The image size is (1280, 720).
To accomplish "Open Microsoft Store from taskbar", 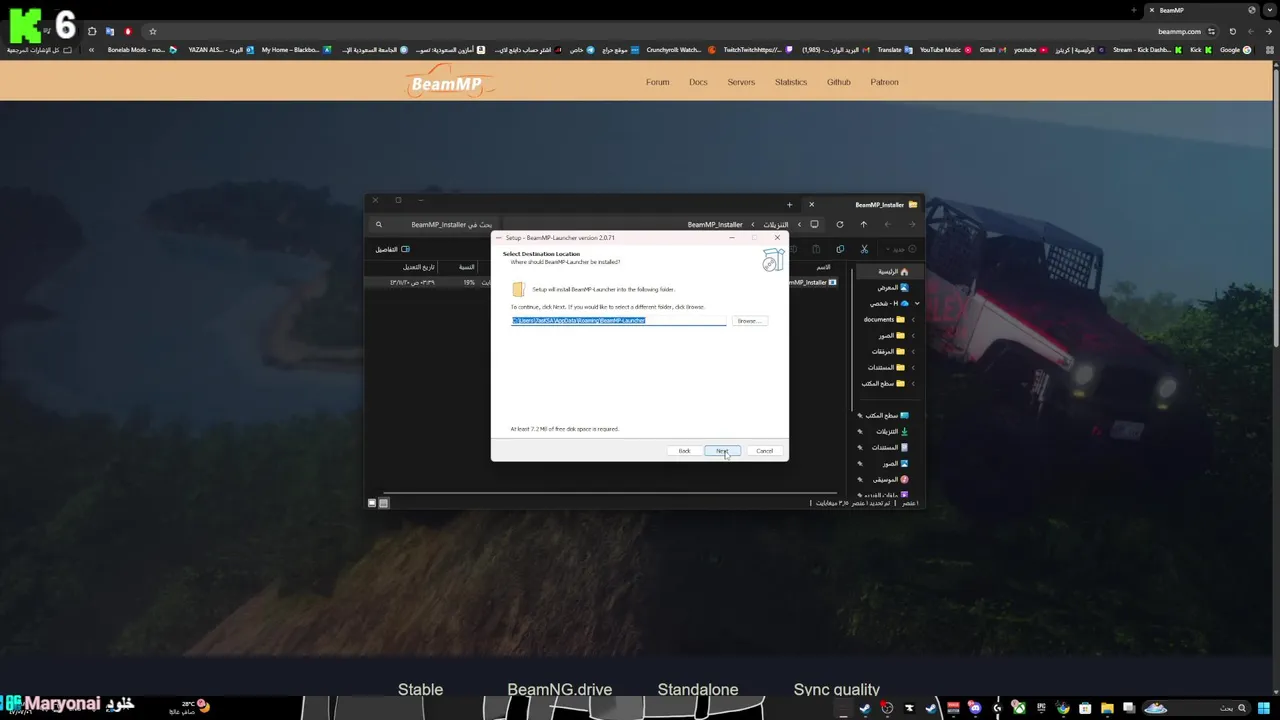I will click(1085, 709).
